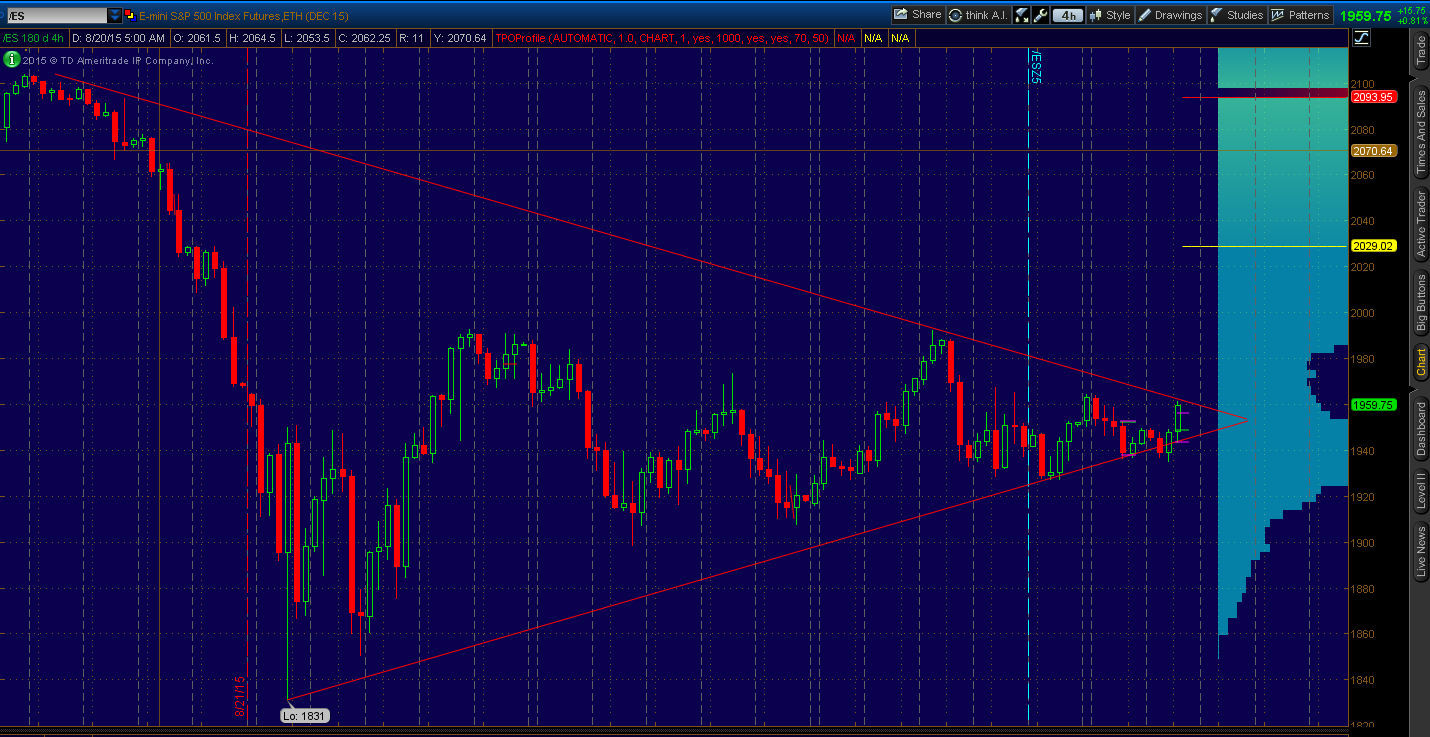Image resolution: width=1430 pixels, height=737 pixels.
Task: Click the C: 2062.25 close value
Action: click(x=365, y=38)
